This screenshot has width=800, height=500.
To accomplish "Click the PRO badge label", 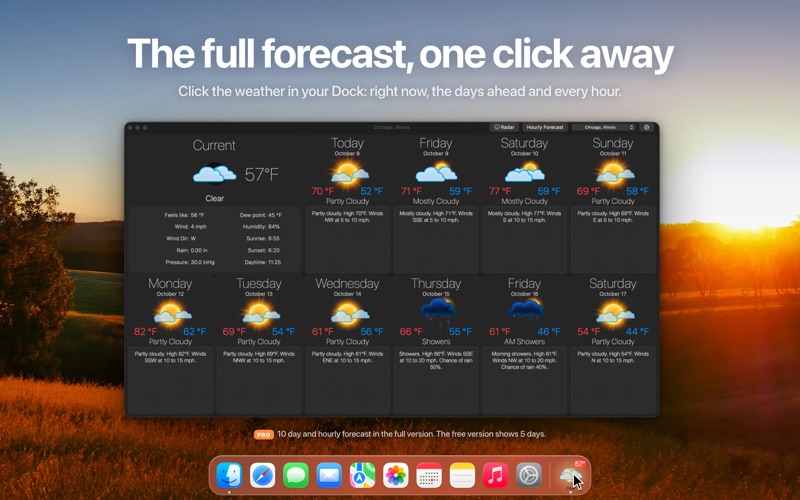I will pos(264,435).
